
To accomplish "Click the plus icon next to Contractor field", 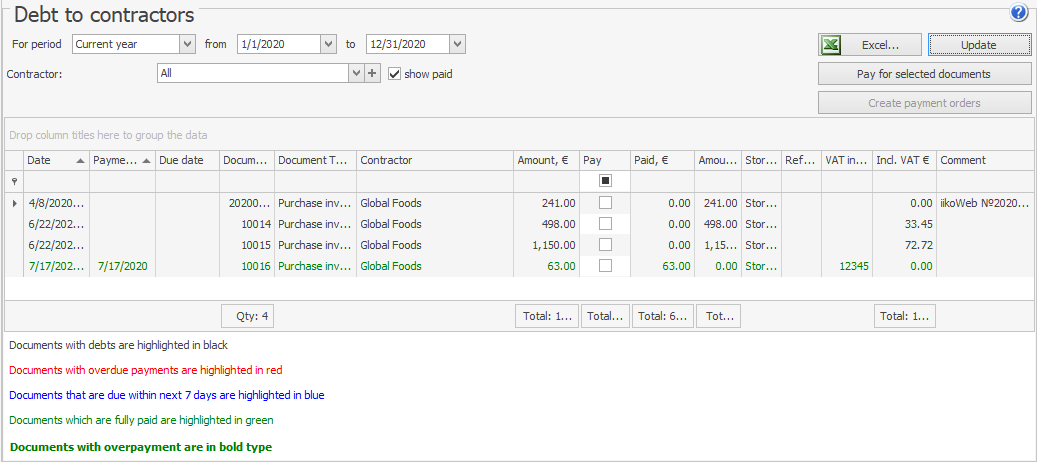I will [x=372, y=73].
